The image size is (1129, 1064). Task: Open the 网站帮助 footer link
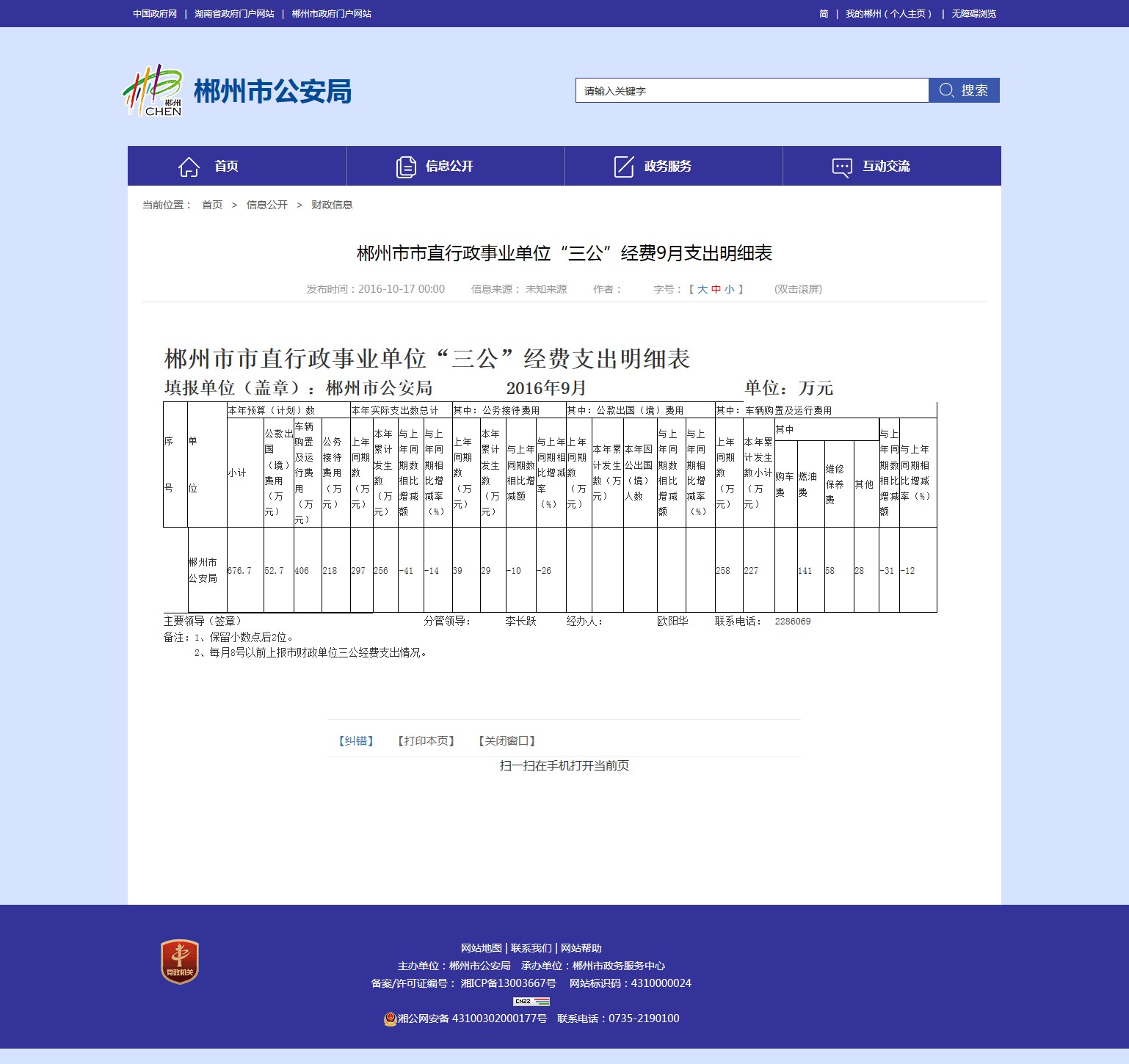[x=581, y=948]
